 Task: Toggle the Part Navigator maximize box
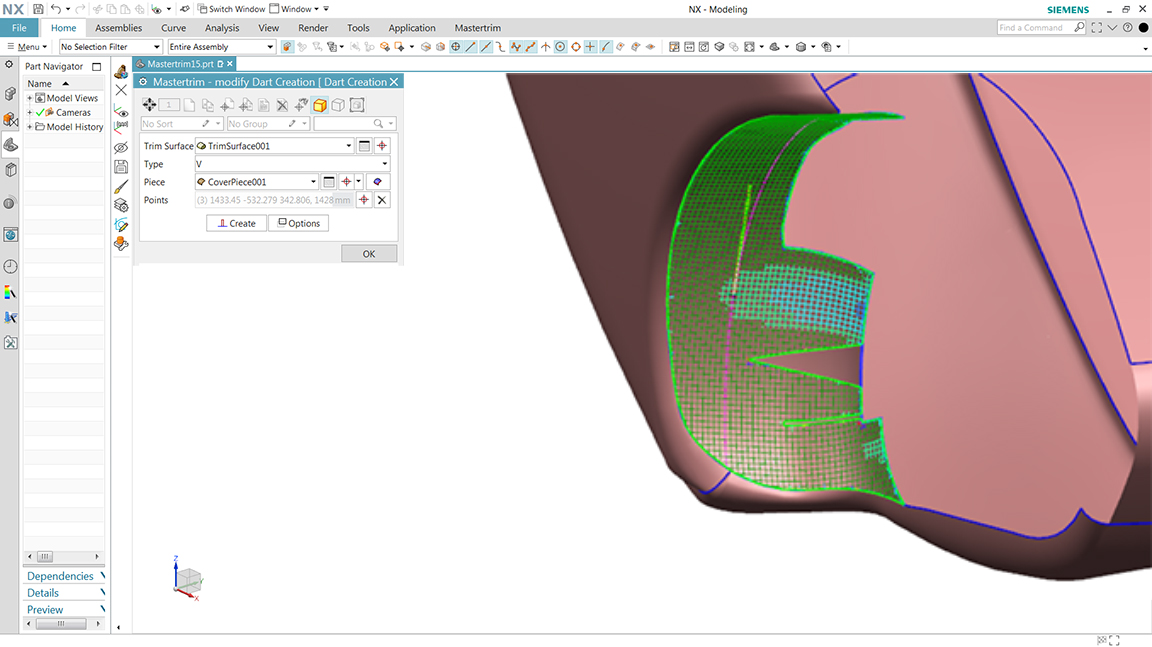(96, 67)
